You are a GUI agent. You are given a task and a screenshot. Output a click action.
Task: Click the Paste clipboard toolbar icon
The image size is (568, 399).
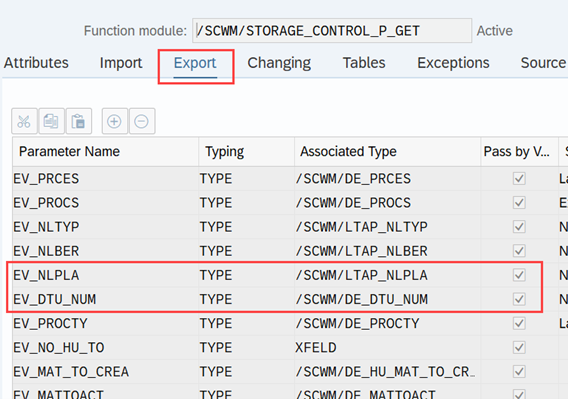point(78,121)
